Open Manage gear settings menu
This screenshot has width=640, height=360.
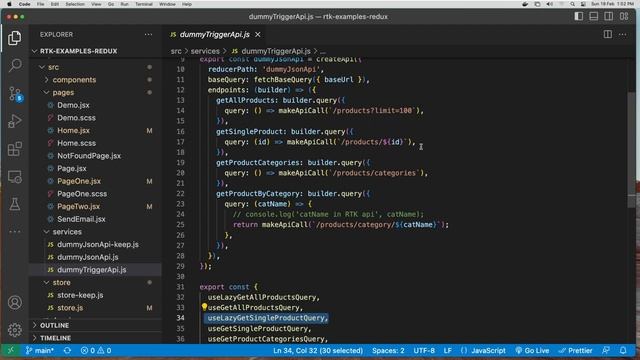point(15,330)
